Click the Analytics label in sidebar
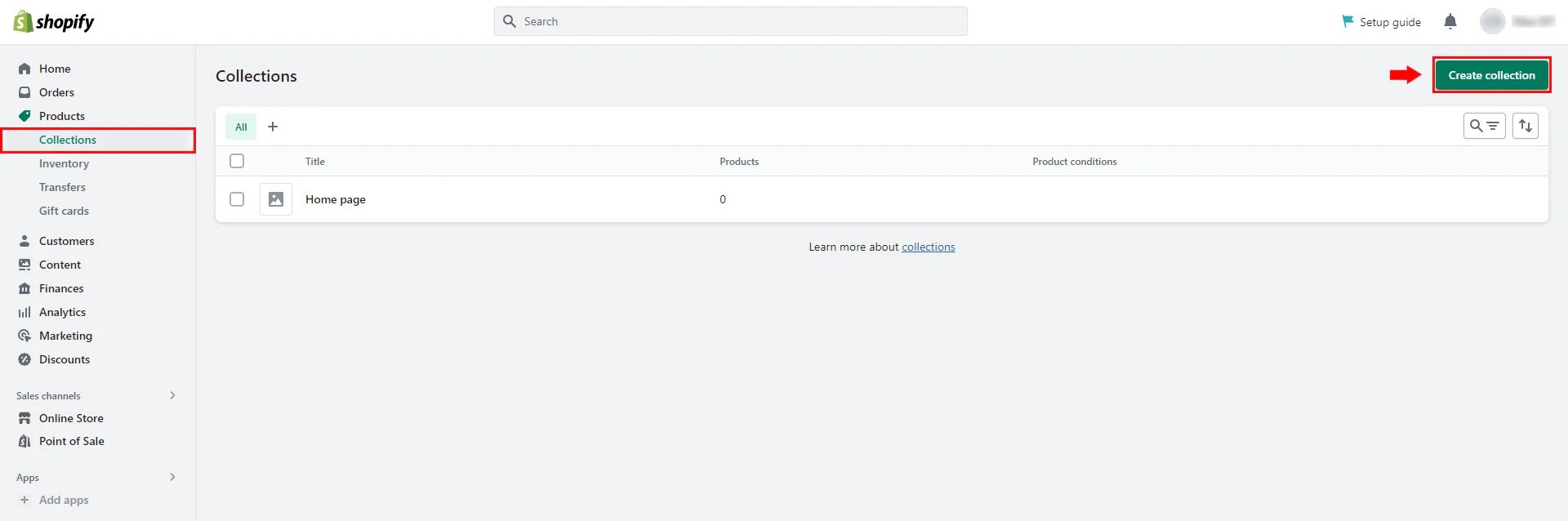Viewport: 1568px width, 521px height. click(x=62, y=312)
